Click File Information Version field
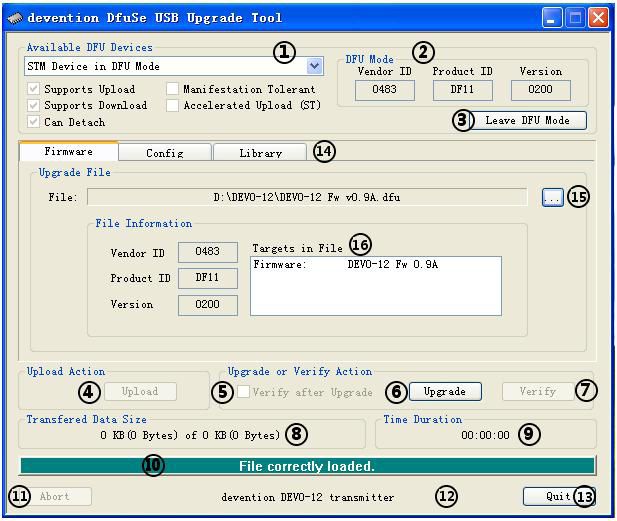Image resolution: width=617 pixels, height=521 pixels. tap(208, 305)
